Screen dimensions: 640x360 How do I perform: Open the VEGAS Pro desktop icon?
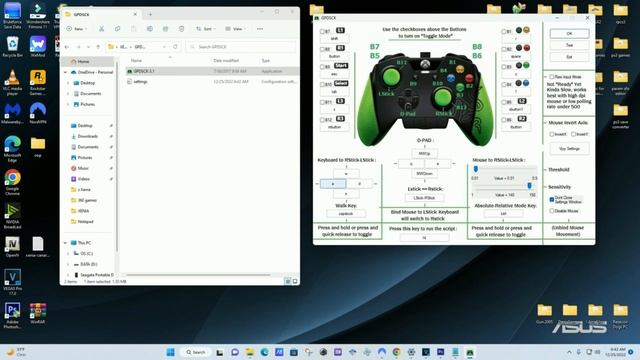[12, 282]
